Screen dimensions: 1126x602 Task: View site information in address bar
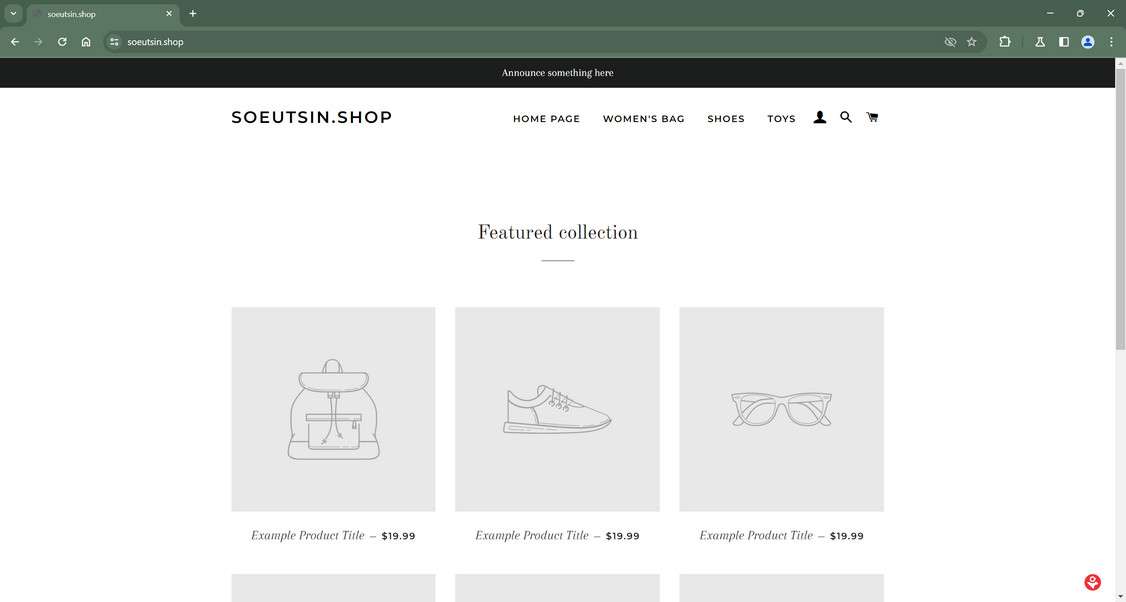tap(115, 42)
